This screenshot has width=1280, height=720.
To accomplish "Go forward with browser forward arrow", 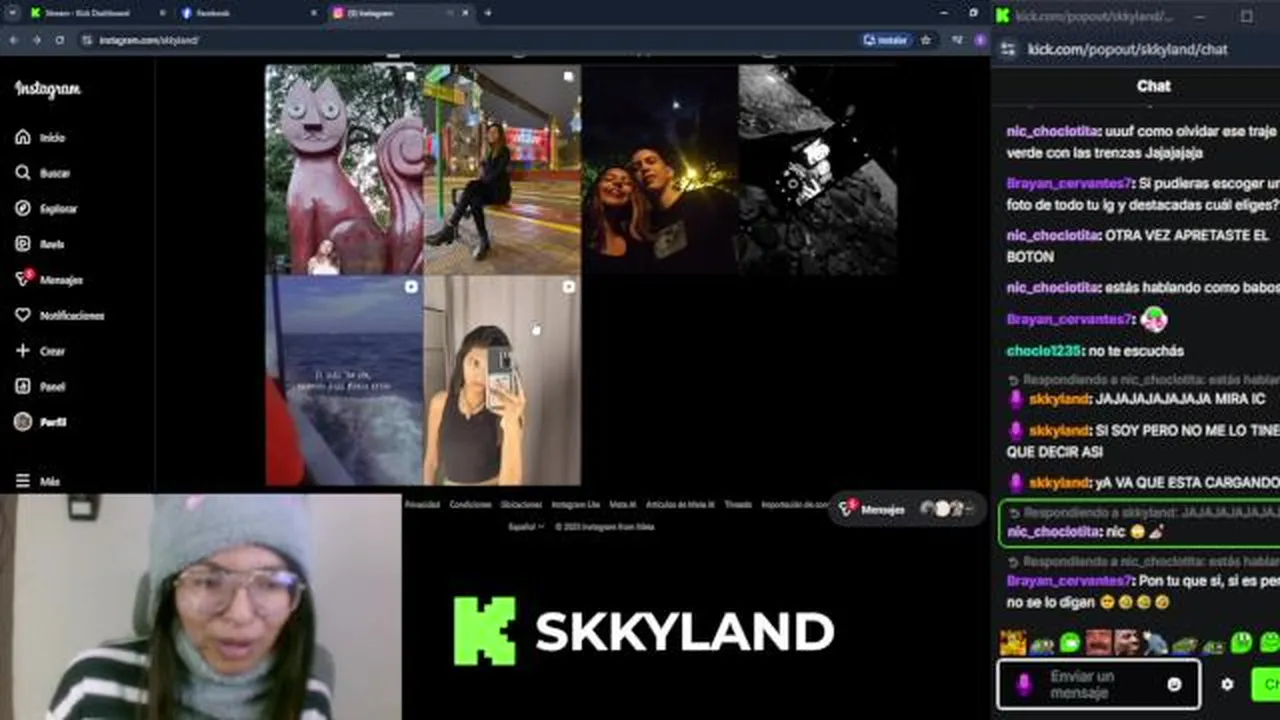I will (x=37, y=40).
